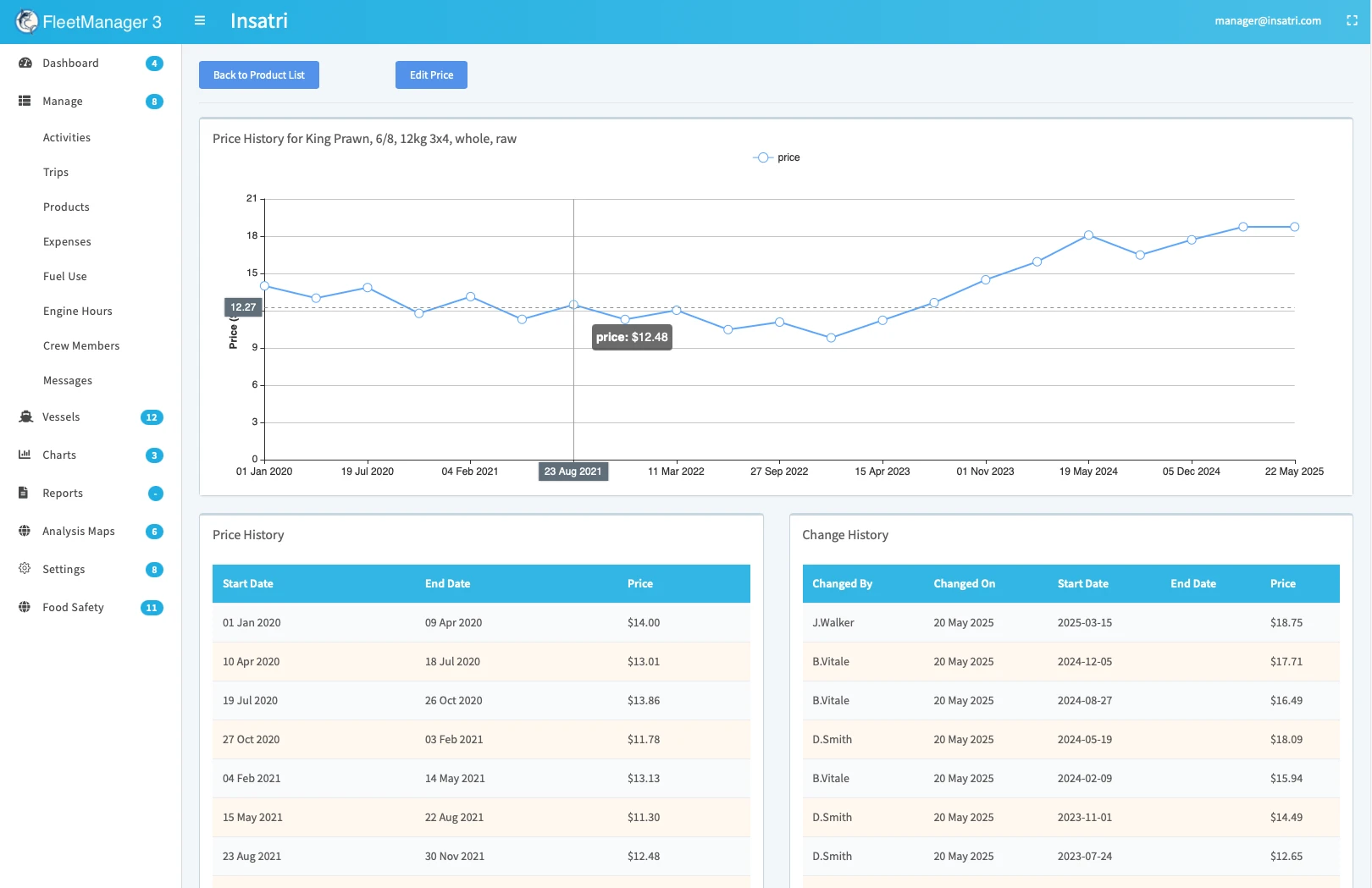Click the Reports document icon

pyautogui.click(x=24, y=493)
